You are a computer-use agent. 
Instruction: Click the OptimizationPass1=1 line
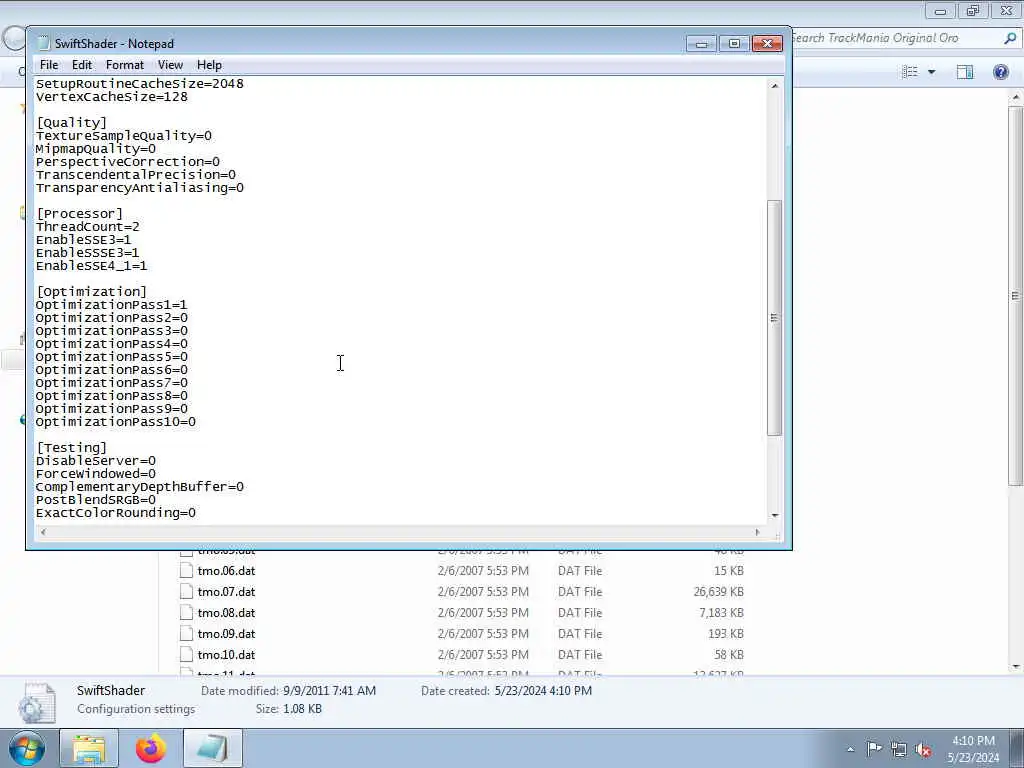click(x=111, y=305)
